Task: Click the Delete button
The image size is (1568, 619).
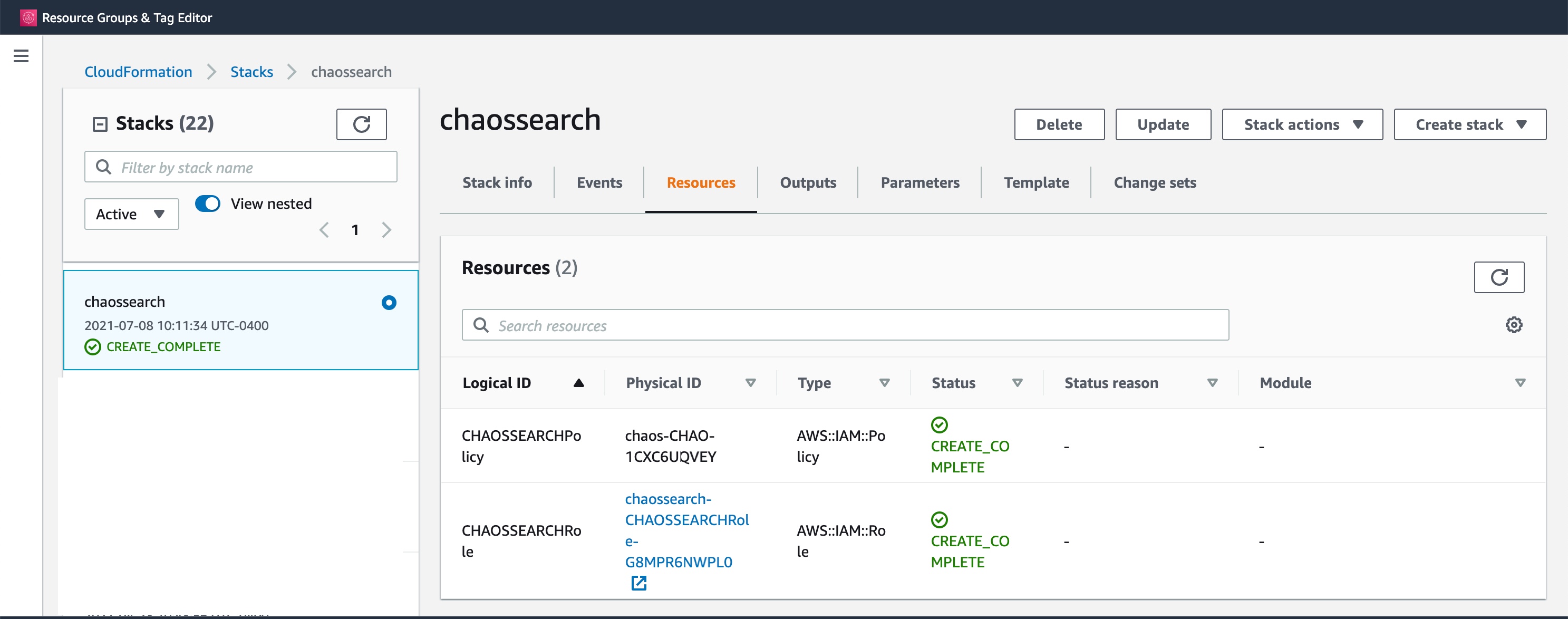Action: [1059, 125]
